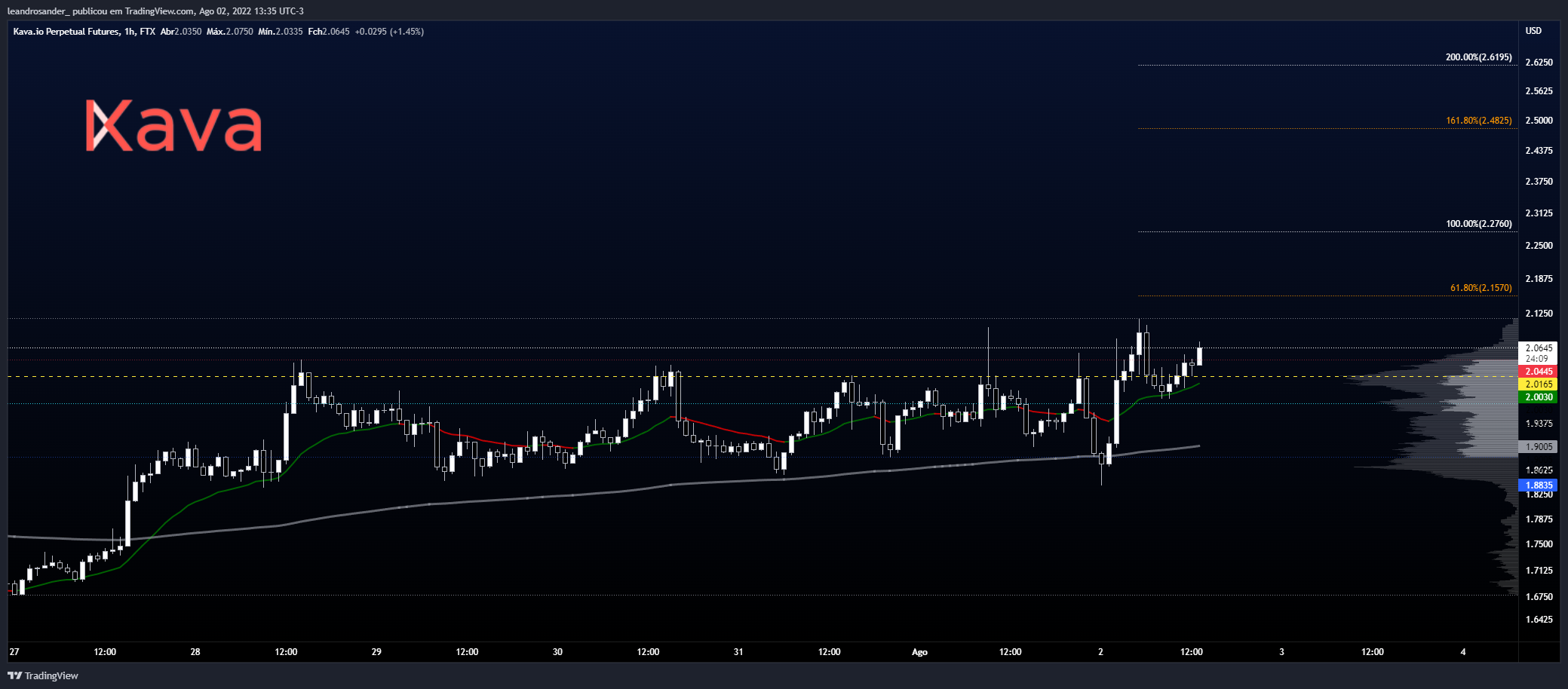This screenshot has width=1568, height=689.
Task: Click the Mín.2.0335 low value
Action: click(x=280, y=32)
